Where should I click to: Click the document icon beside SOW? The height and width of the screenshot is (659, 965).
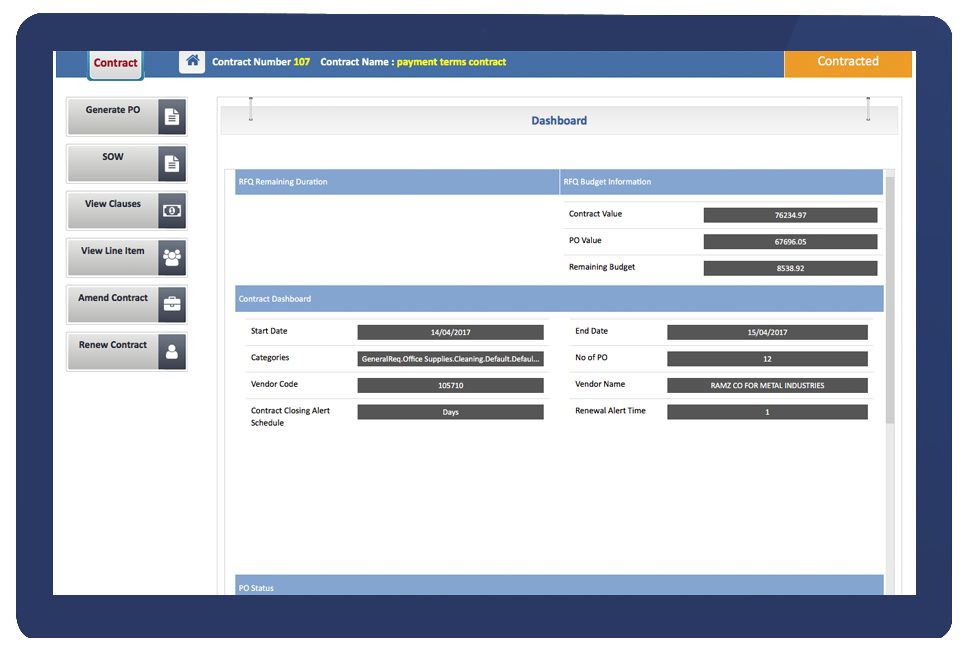tap(172, 164)
